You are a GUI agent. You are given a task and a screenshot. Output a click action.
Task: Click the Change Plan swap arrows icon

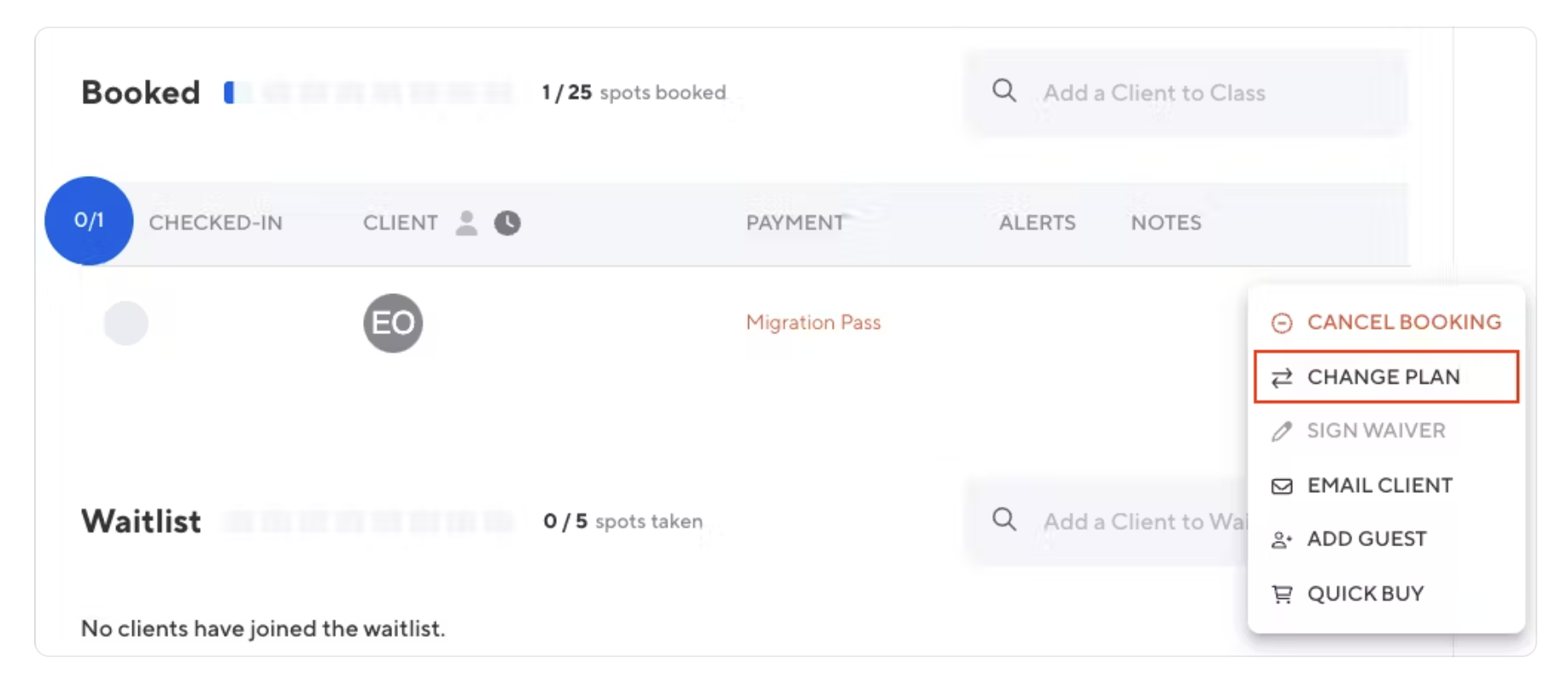pos(1281,378)
